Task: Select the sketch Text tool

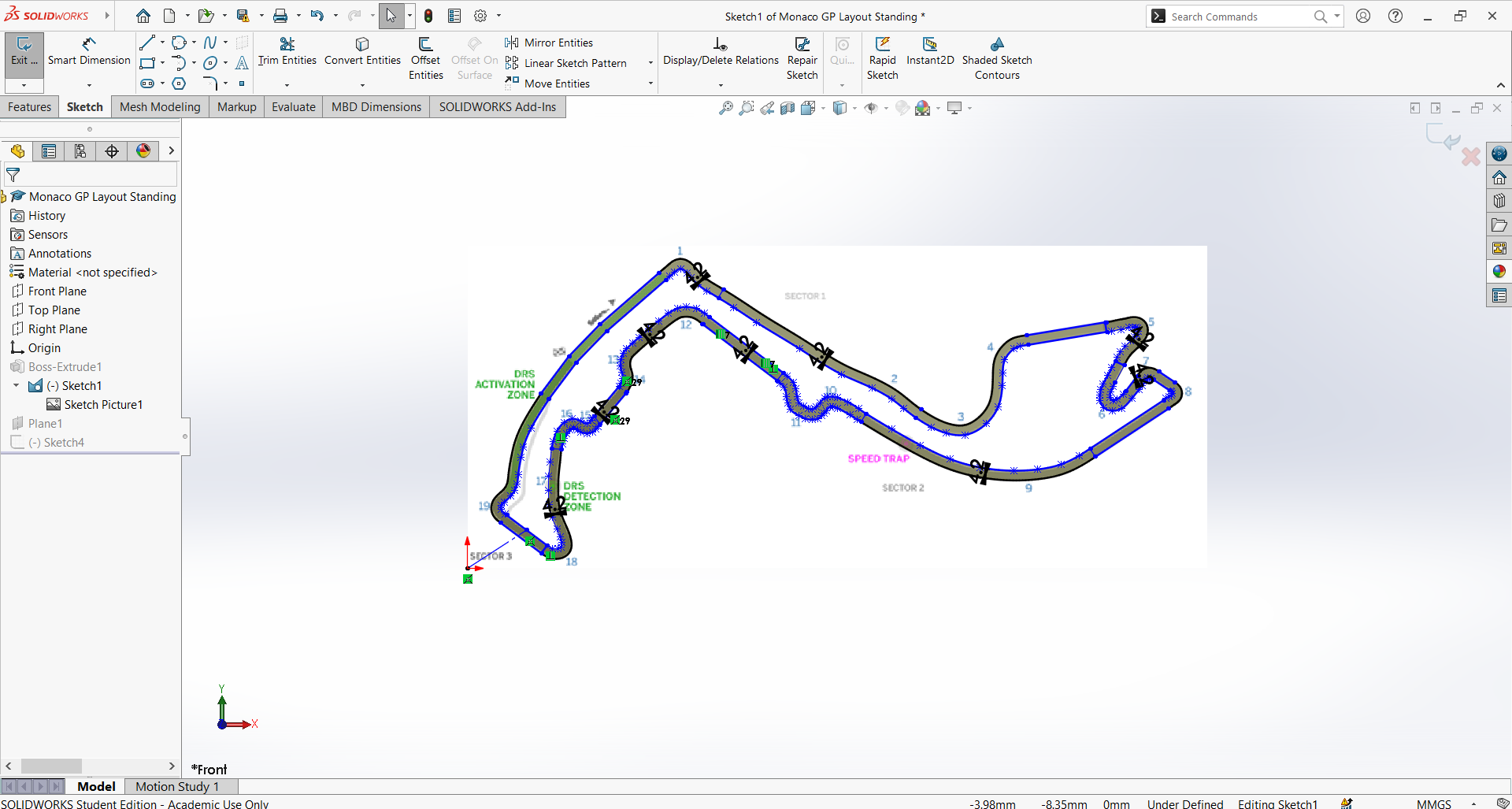Action: [x=242, y=63]
